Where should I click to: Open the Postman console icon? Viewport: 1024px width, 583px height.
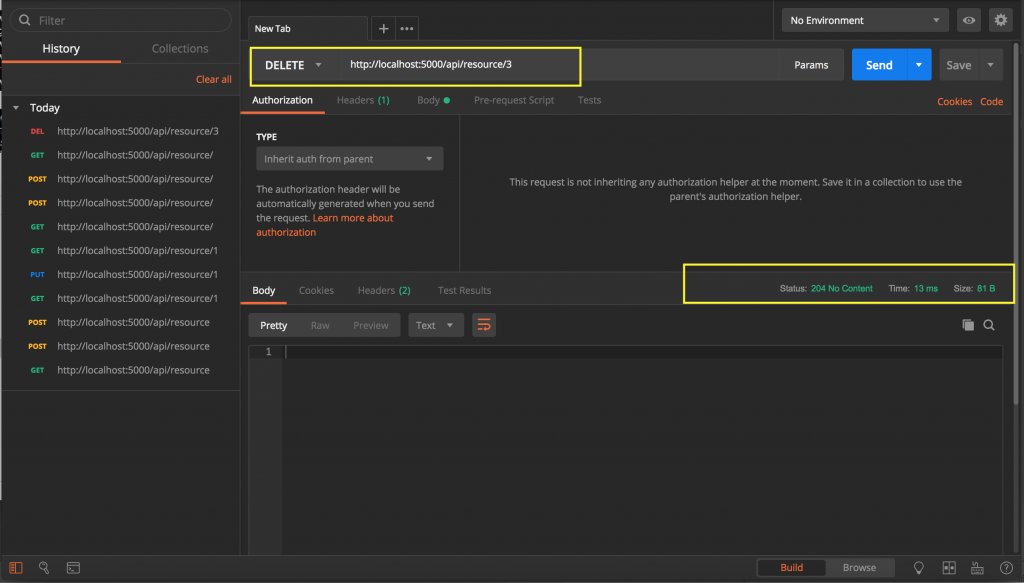click(73, 568)
